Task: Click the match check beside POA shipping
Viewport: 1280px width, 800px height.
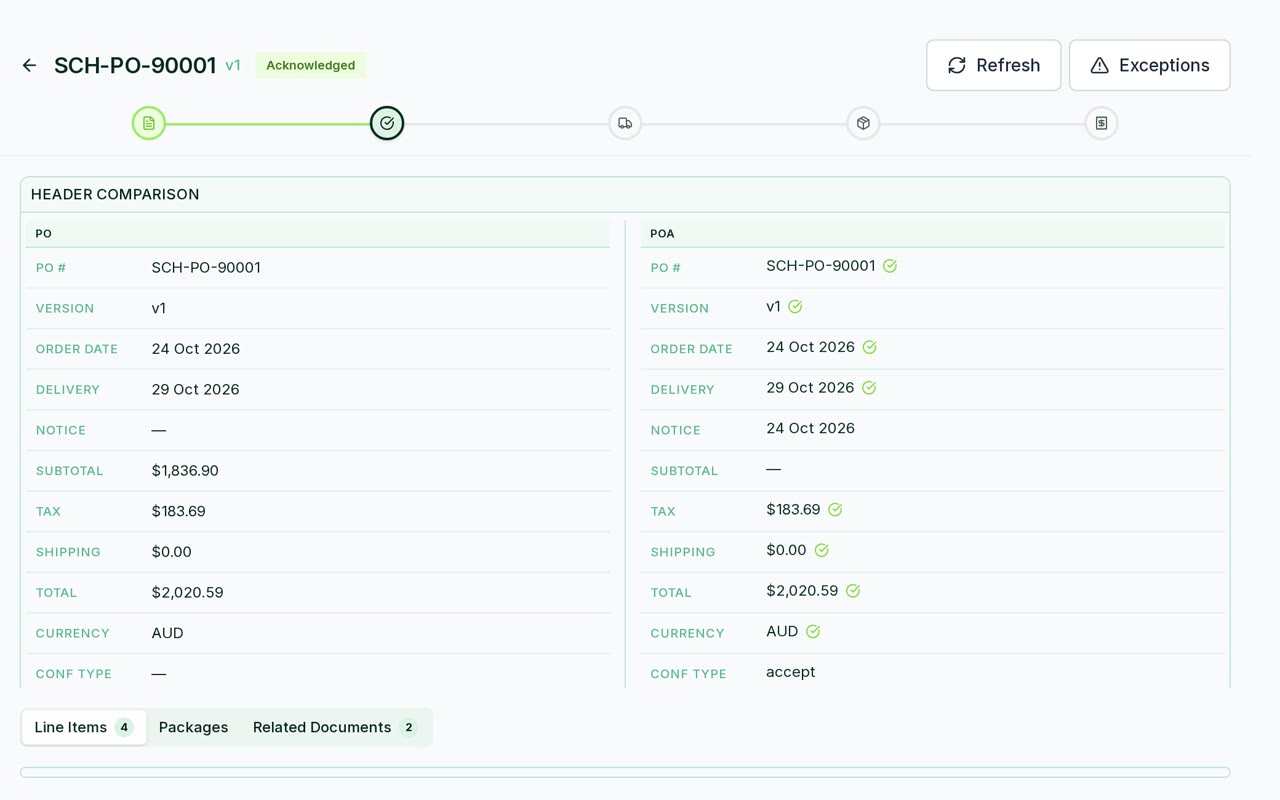Action: tap(821, 550)
